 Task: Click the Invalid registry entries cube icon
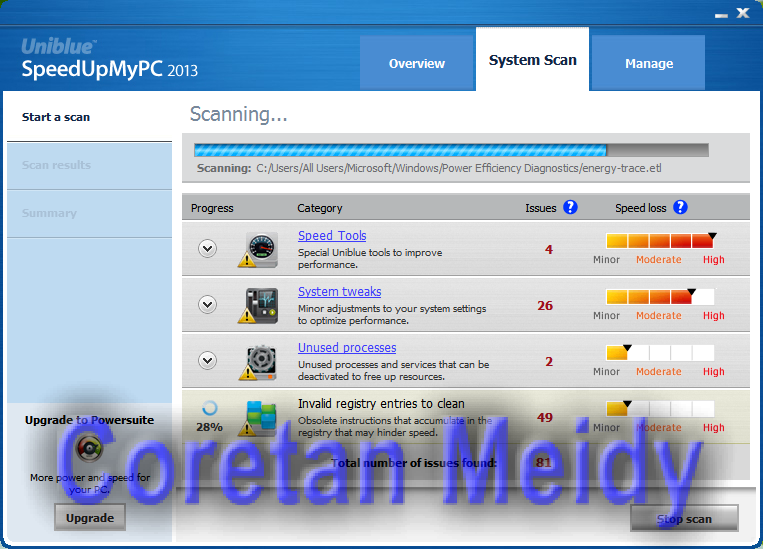coord(258,418)
